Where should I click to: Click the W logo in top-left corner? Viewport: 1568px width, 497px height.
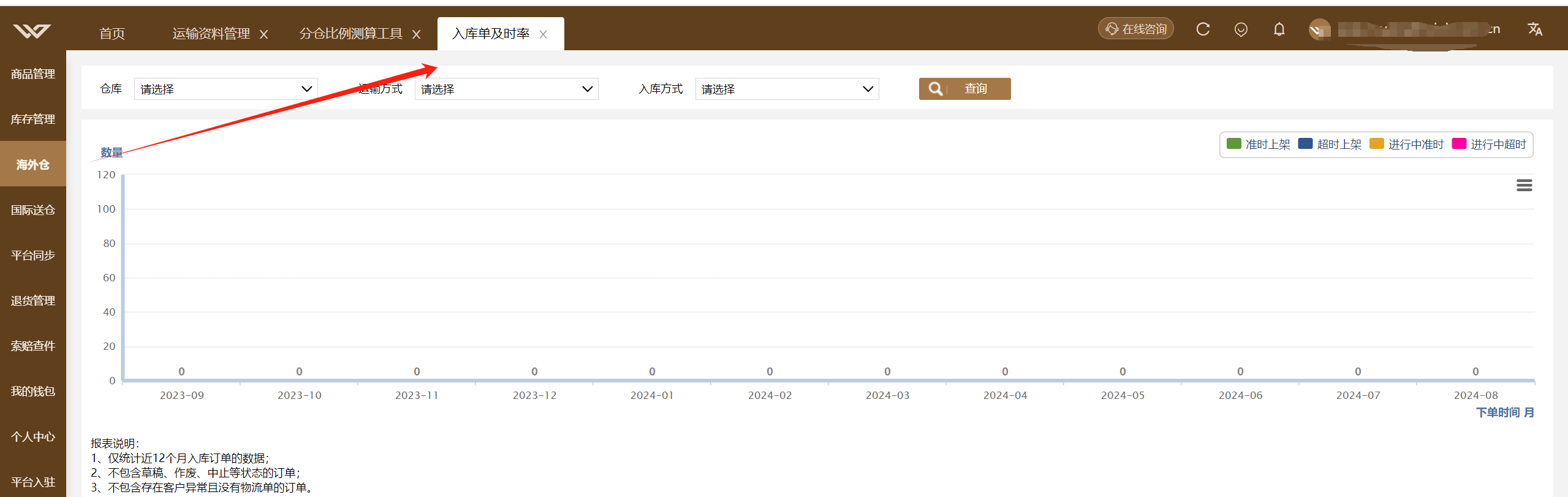point(32,31)
